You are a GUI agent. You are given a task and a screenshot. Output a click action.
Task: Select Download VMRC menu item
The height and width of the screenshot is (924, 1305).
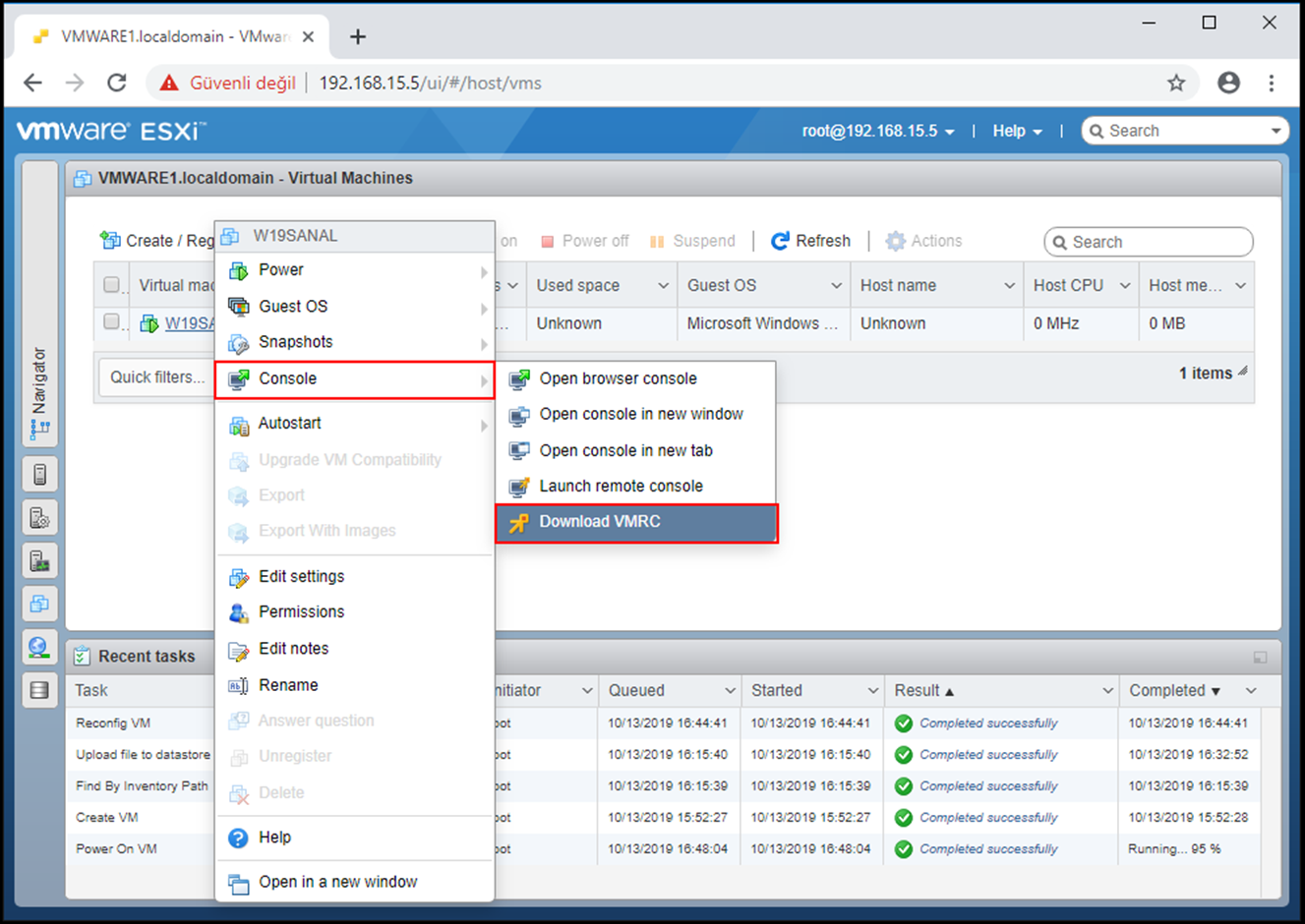636,522
